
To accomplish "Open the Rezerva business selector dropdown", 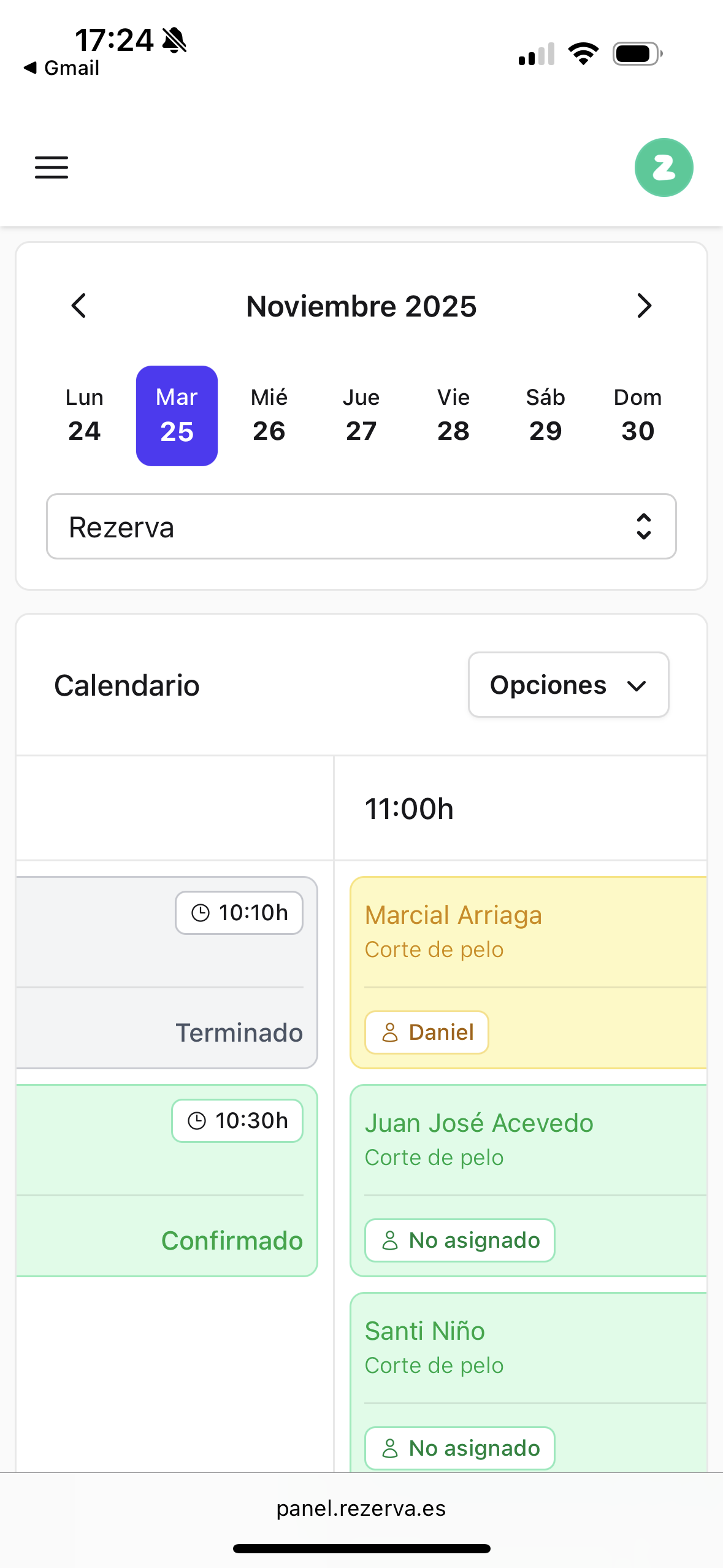I will (361, 526).
